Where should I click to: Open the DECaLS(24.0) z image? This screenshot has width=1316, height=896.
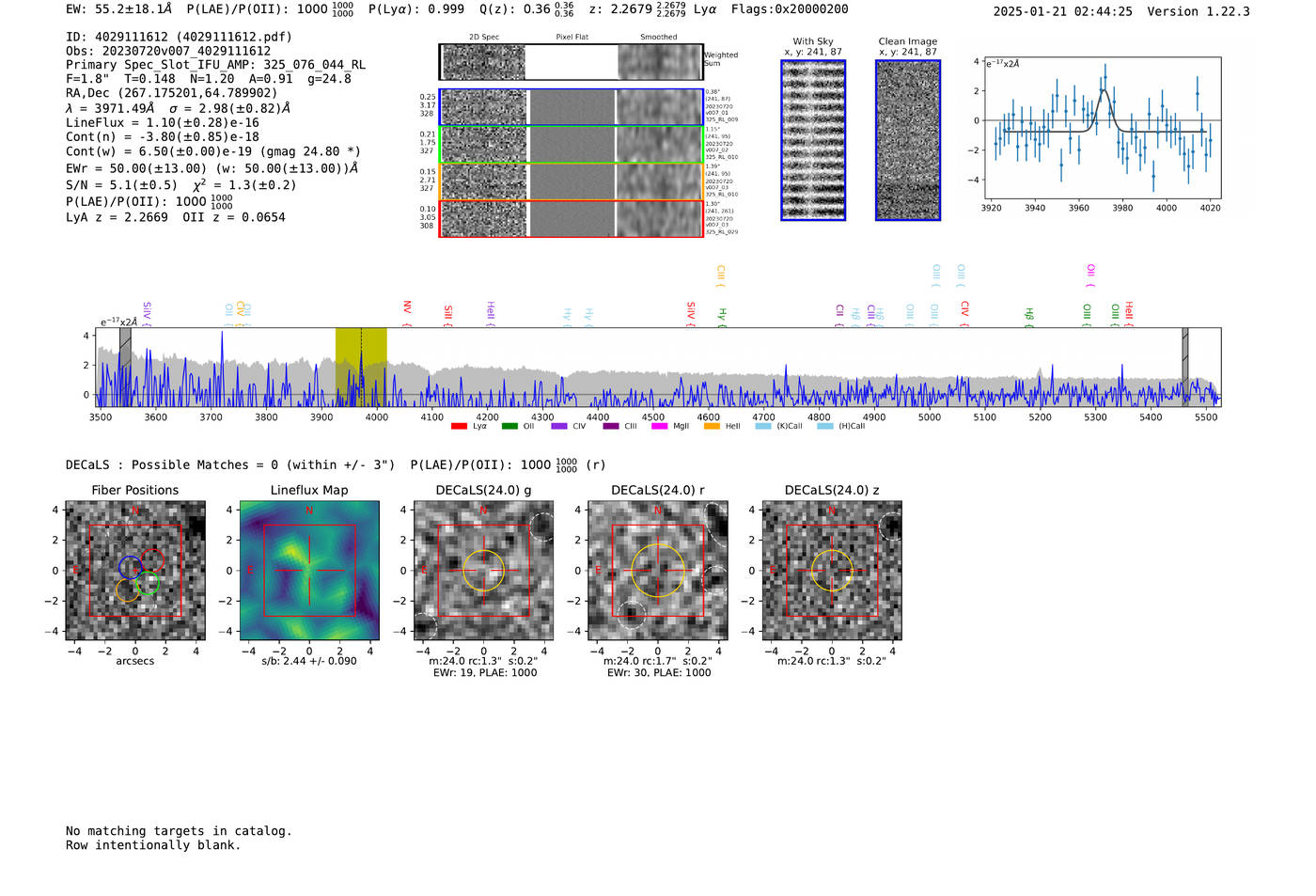832,571
